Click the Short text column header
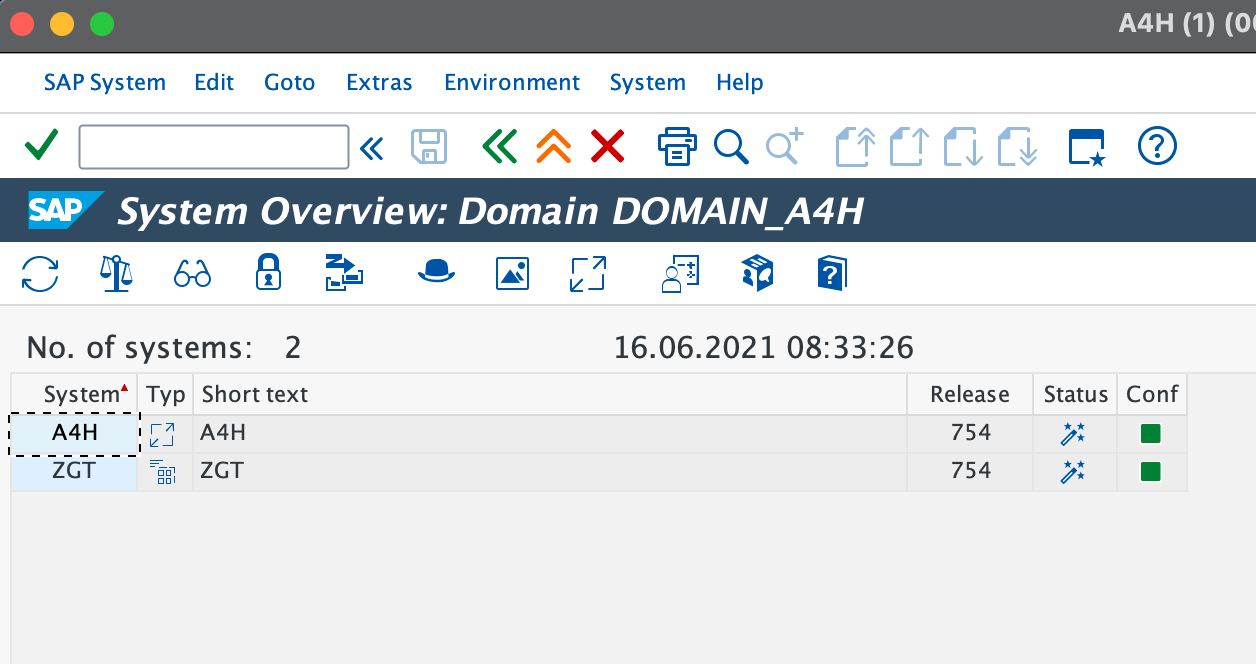 550,394
